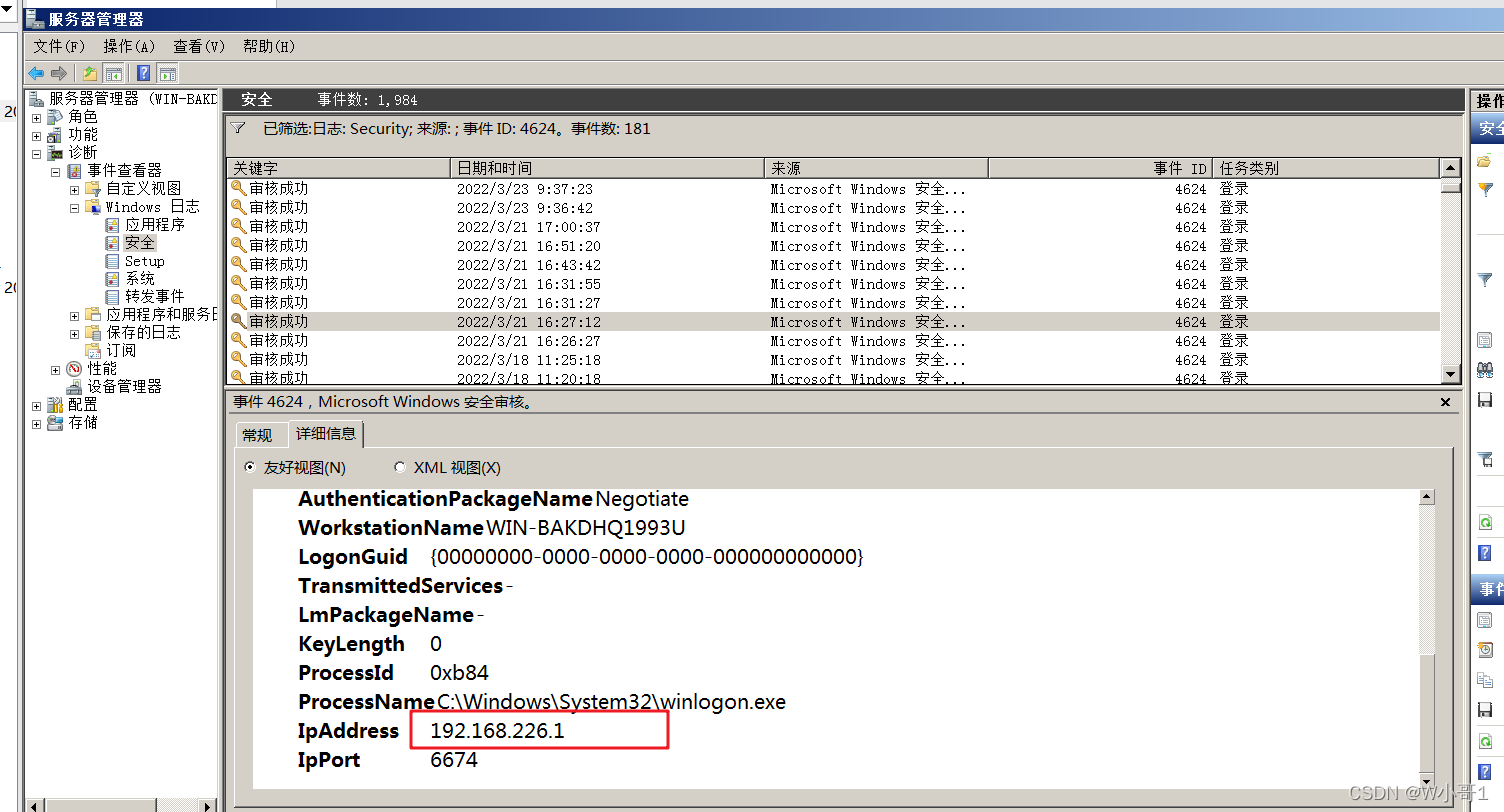Click the open saved log folder icon

coord(1485,161)
